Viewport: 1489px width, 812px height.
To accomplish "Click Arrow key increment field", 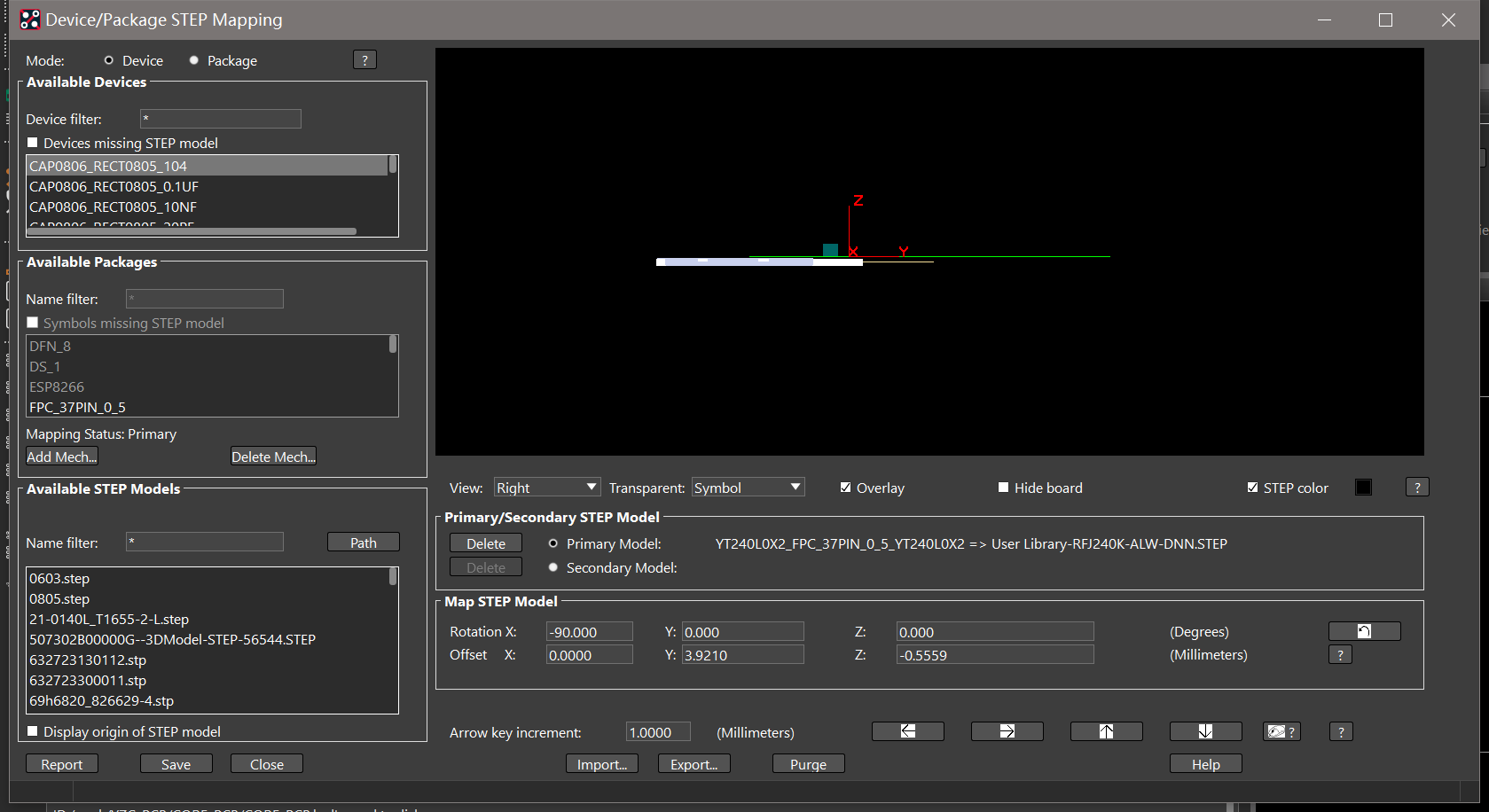I will coord(658,732).
